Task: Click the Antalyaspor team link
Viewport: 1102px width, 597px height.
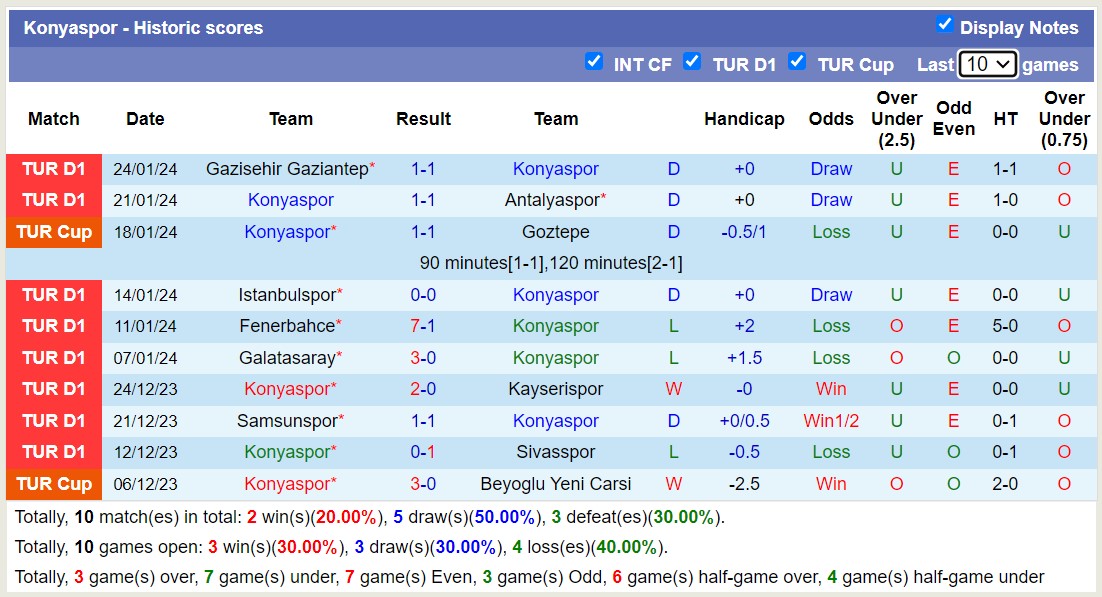Action: [x=554, y=199]
